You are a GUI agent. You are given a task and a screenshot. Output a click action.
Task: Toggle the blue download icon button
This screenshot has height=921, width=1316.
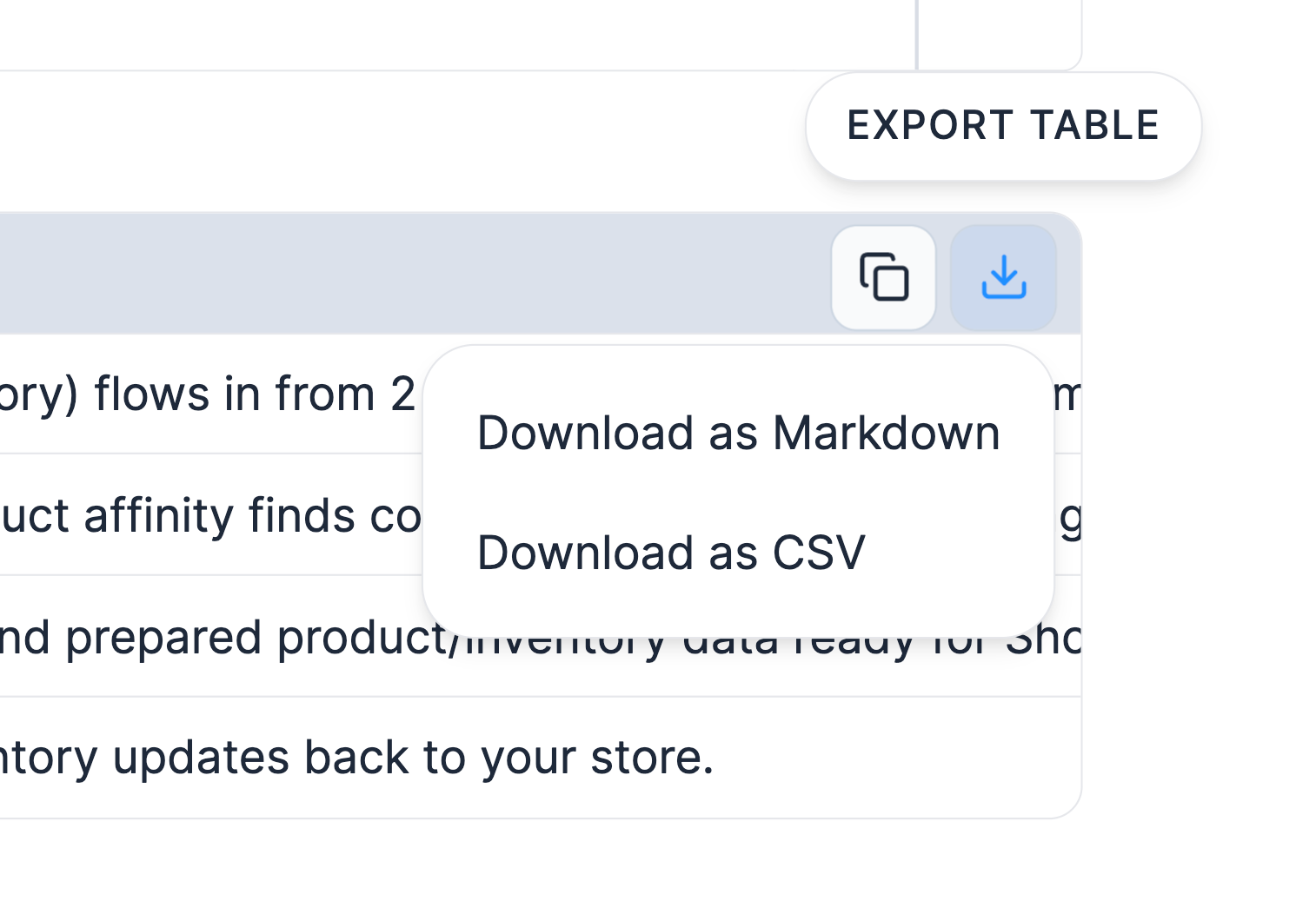tap(1003, 278)
